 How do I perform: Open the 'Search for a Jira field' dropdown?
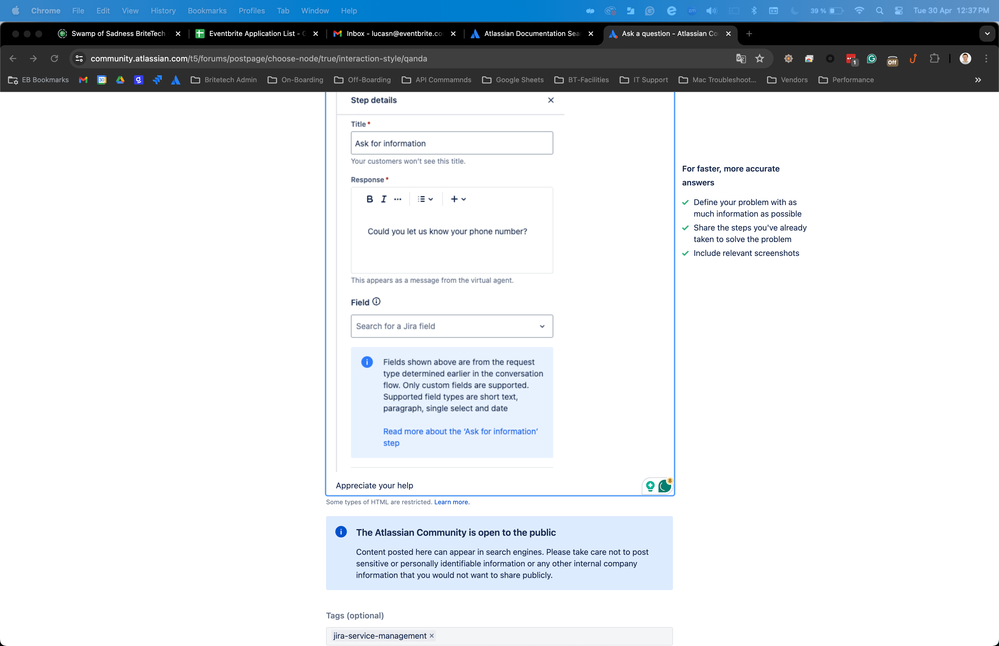[451, 326]
